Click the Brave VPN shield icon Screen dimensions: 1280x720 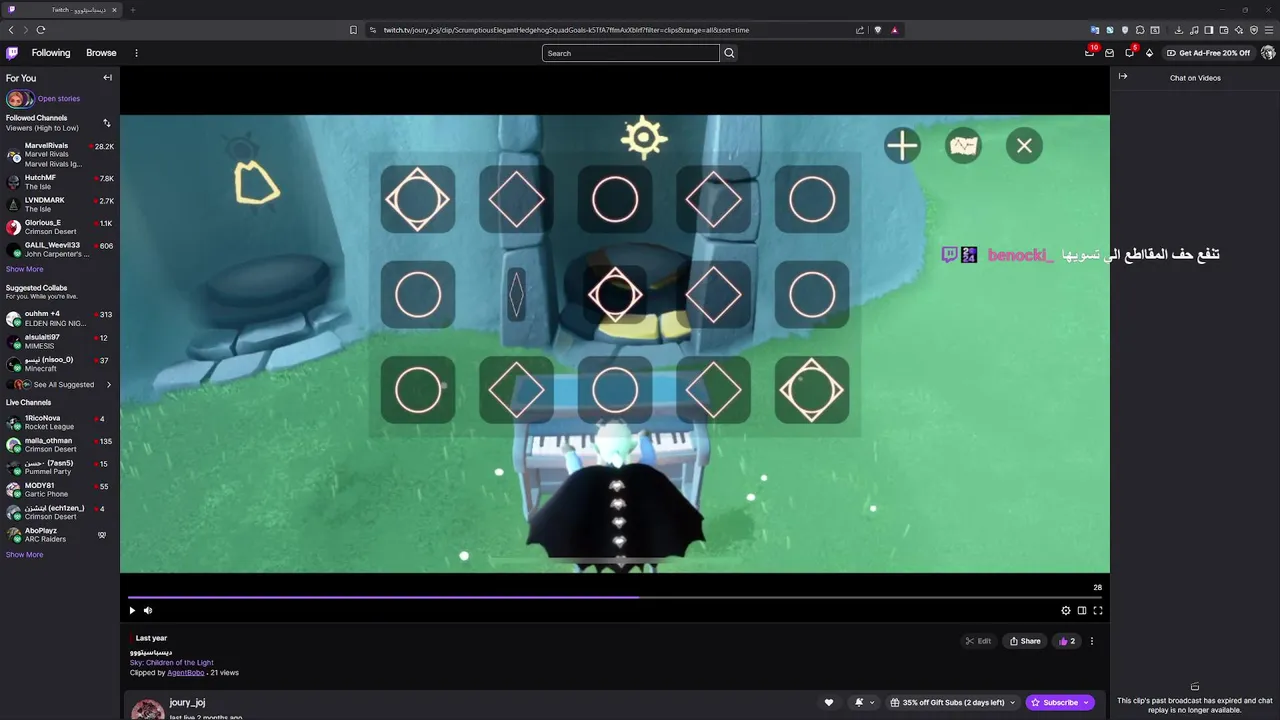pos(1254,30)
